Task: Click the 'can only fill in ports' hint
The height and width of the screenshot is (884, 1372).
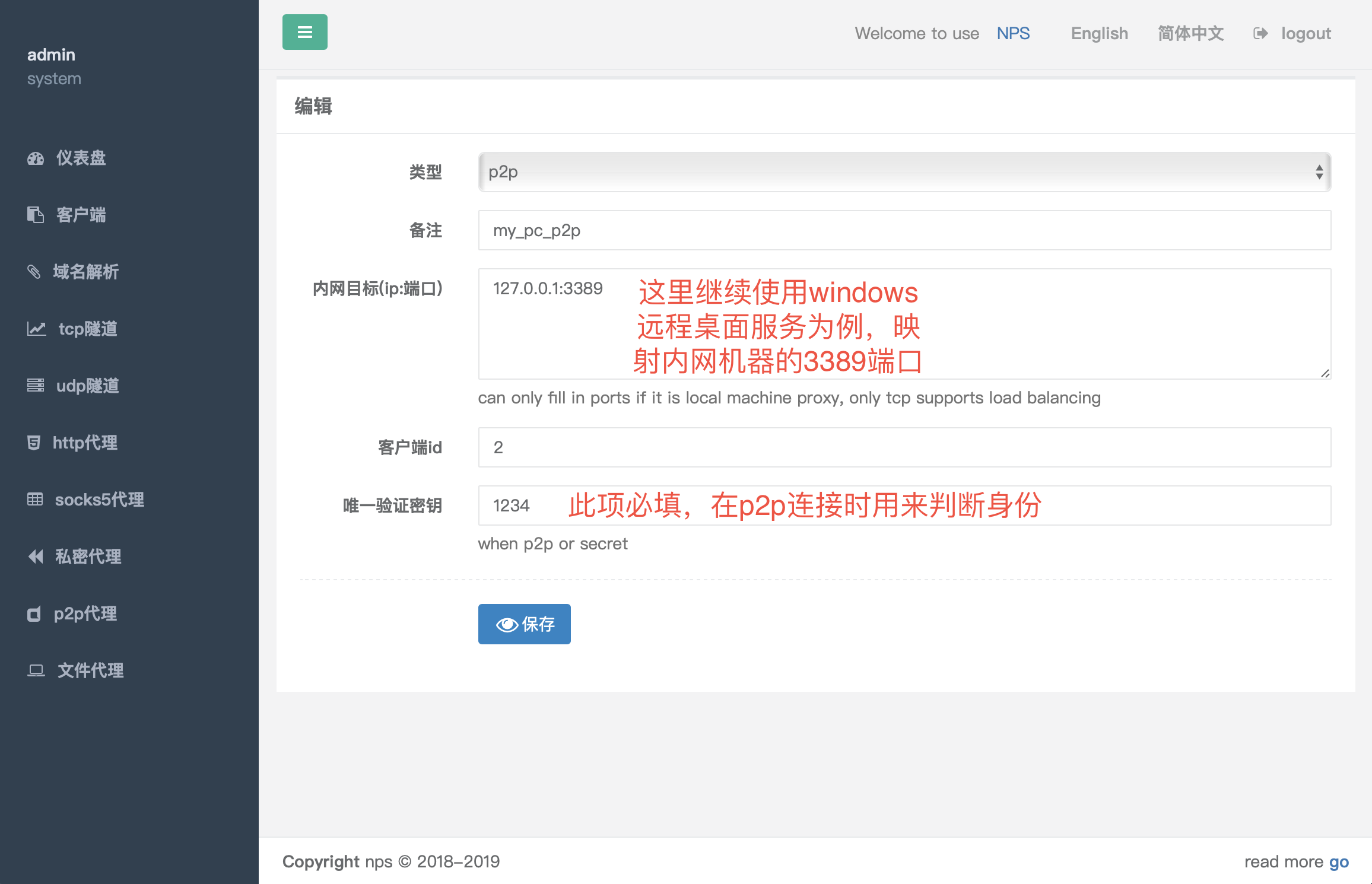Action: pos(789,398)
